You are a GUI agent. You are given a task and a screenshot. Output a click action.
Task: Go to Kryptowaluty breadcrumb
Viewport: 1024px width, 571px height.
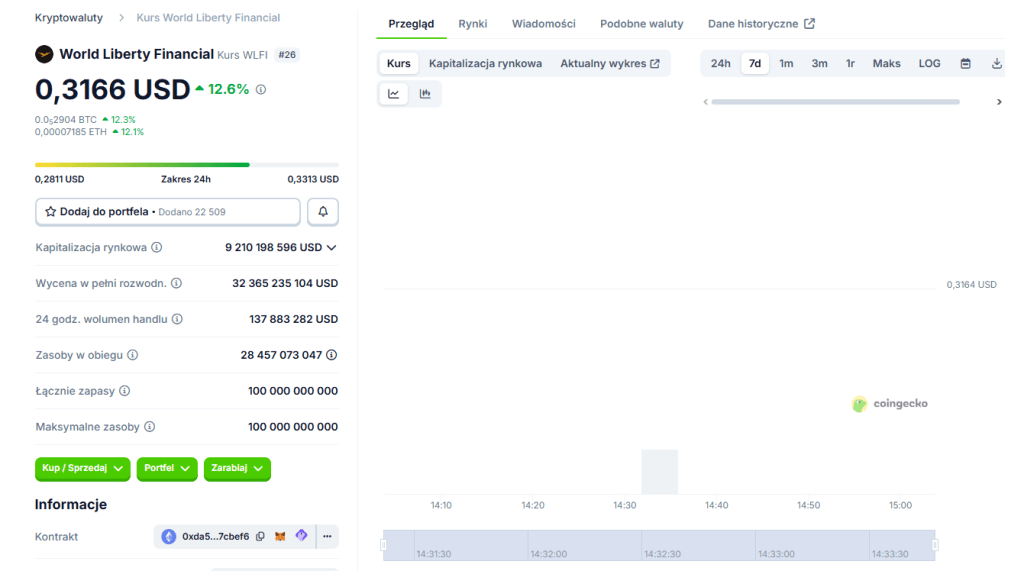tap(69, 18)
